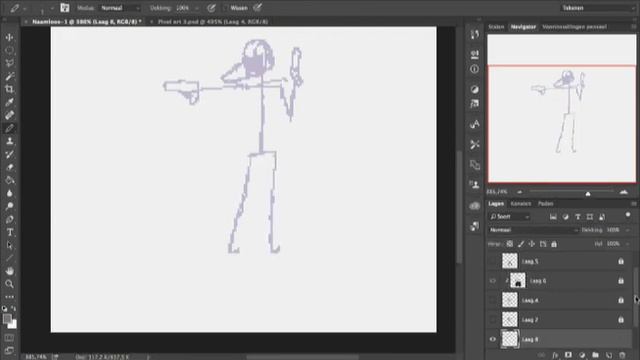Select the Magic Wand tool

(x=9, y=76)
